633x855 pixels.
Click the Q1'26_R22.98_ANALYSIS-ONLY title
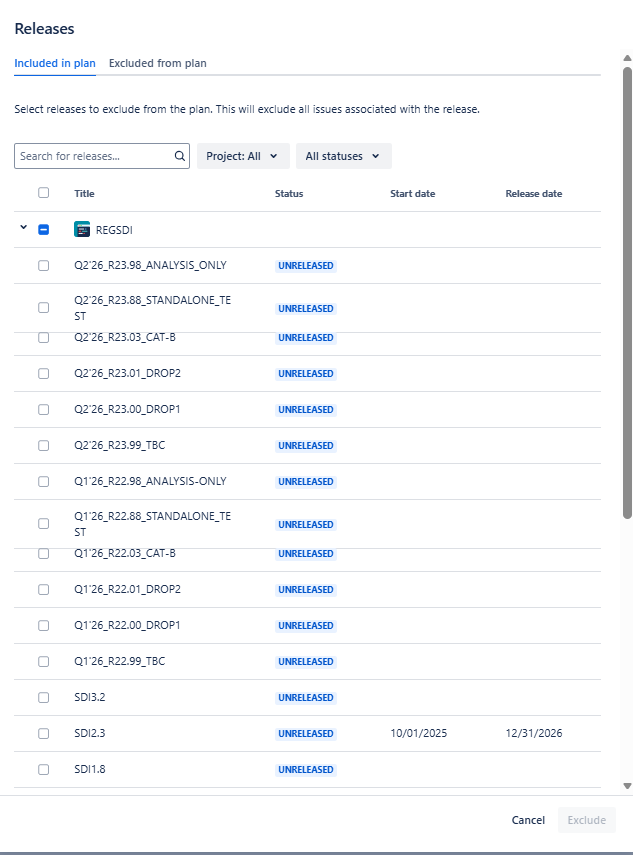pos(150,481)
